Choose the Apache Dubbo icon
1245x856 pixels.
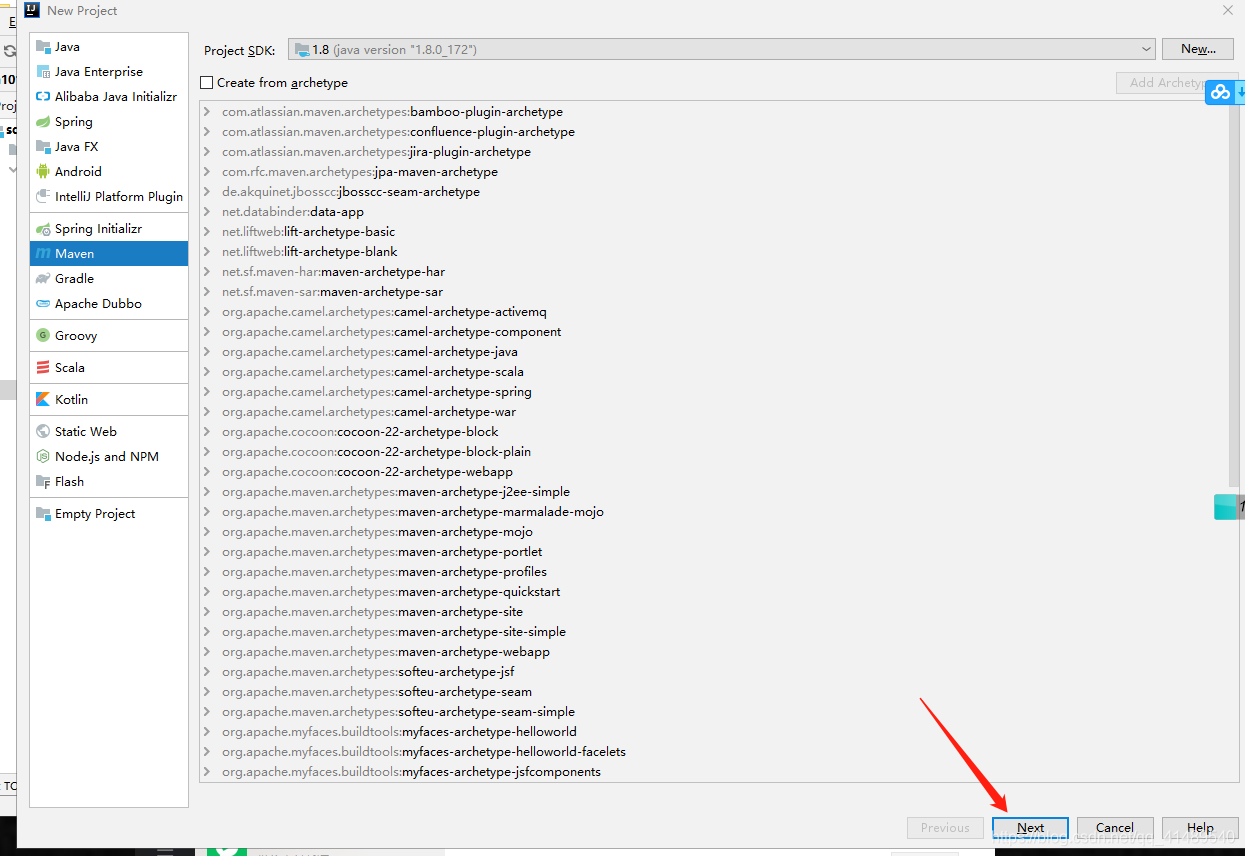43,304
